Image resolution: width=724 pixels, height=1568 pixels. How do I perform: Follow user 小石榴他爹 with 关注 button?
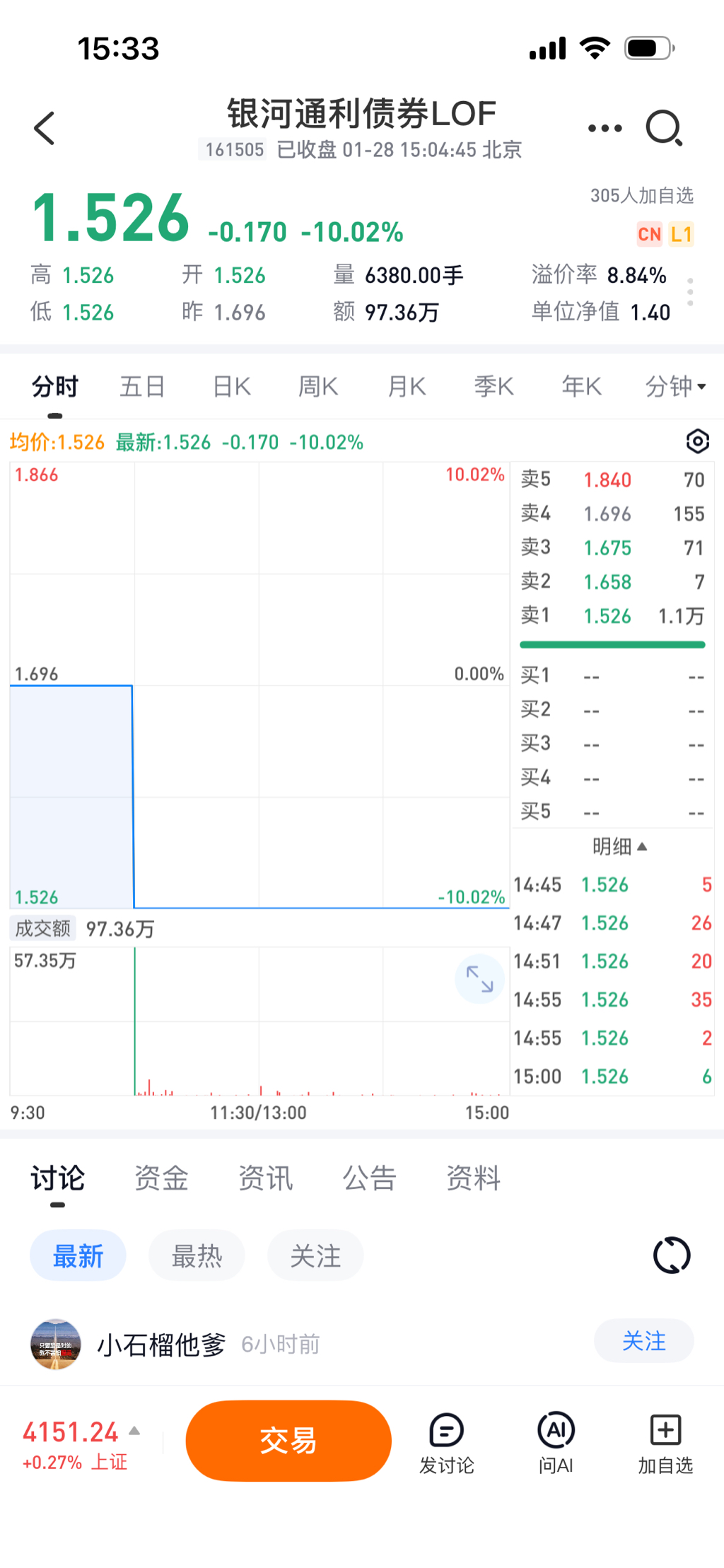643,1341
